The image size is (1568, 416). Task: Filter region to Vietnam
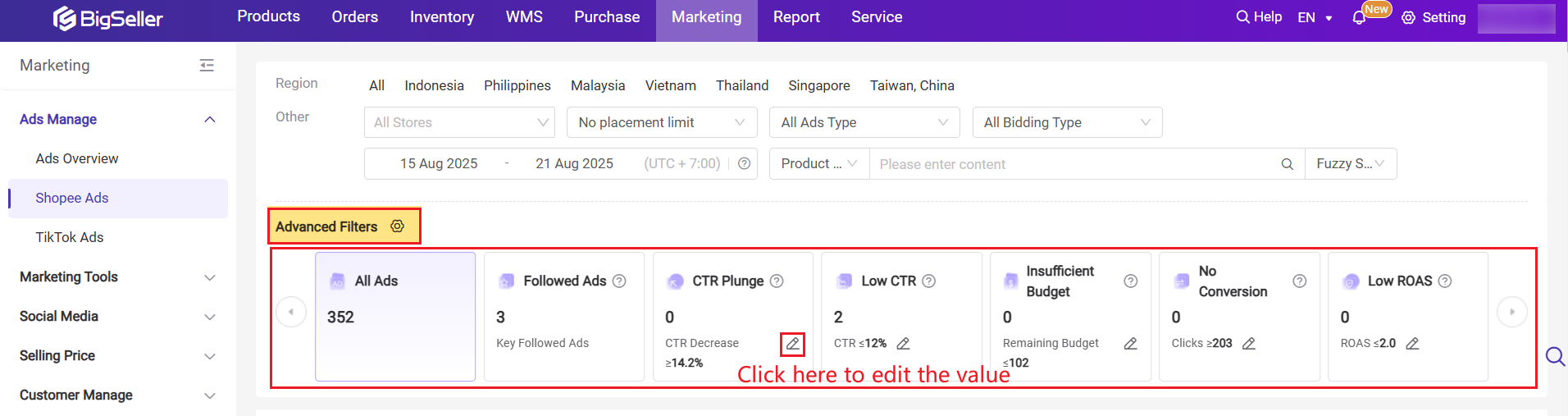(671, 85)
